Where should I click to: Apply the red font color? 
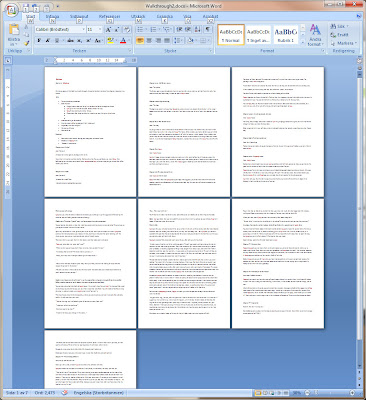[123, 41]
